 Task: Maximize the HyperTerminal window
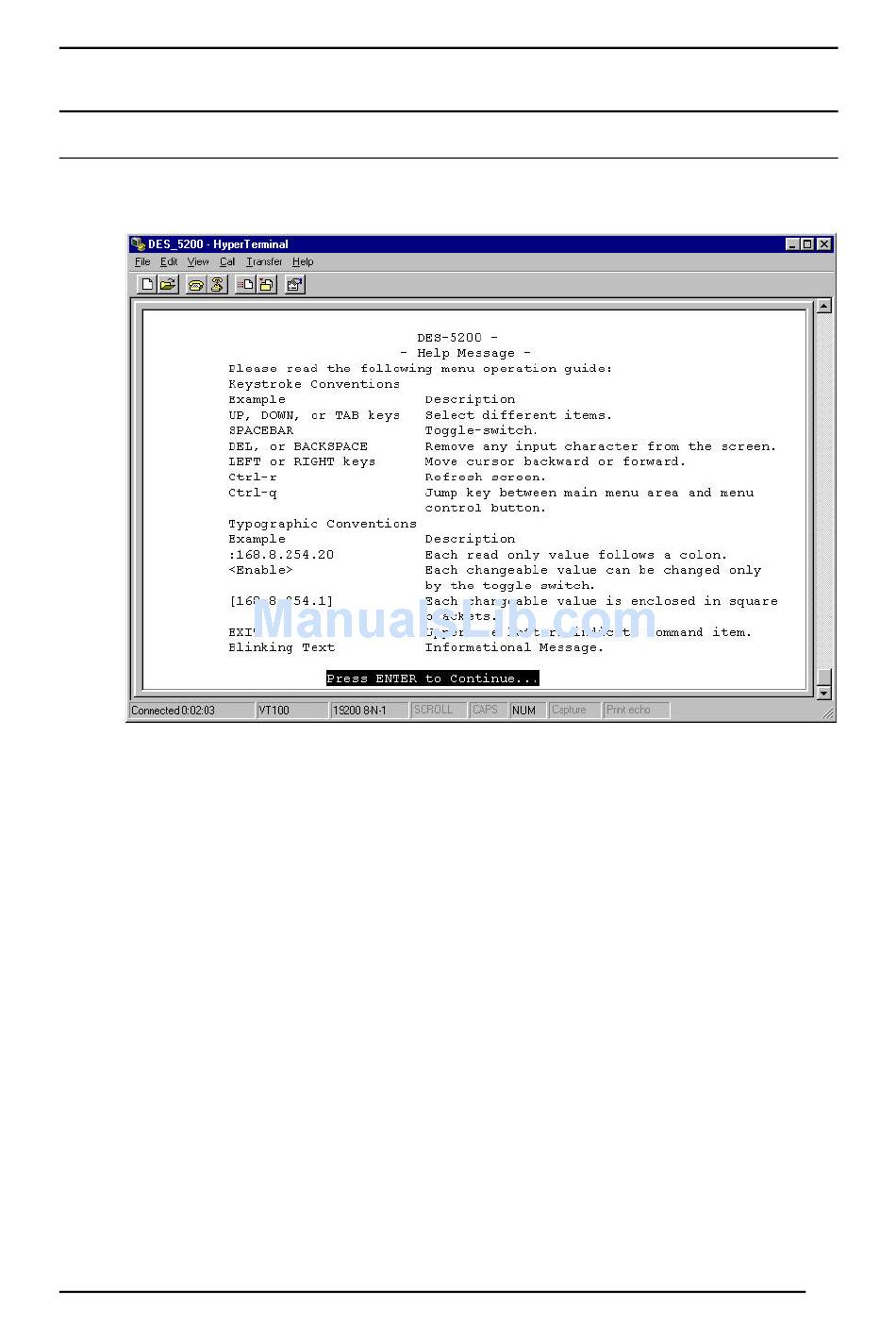[x=807, y=243]
